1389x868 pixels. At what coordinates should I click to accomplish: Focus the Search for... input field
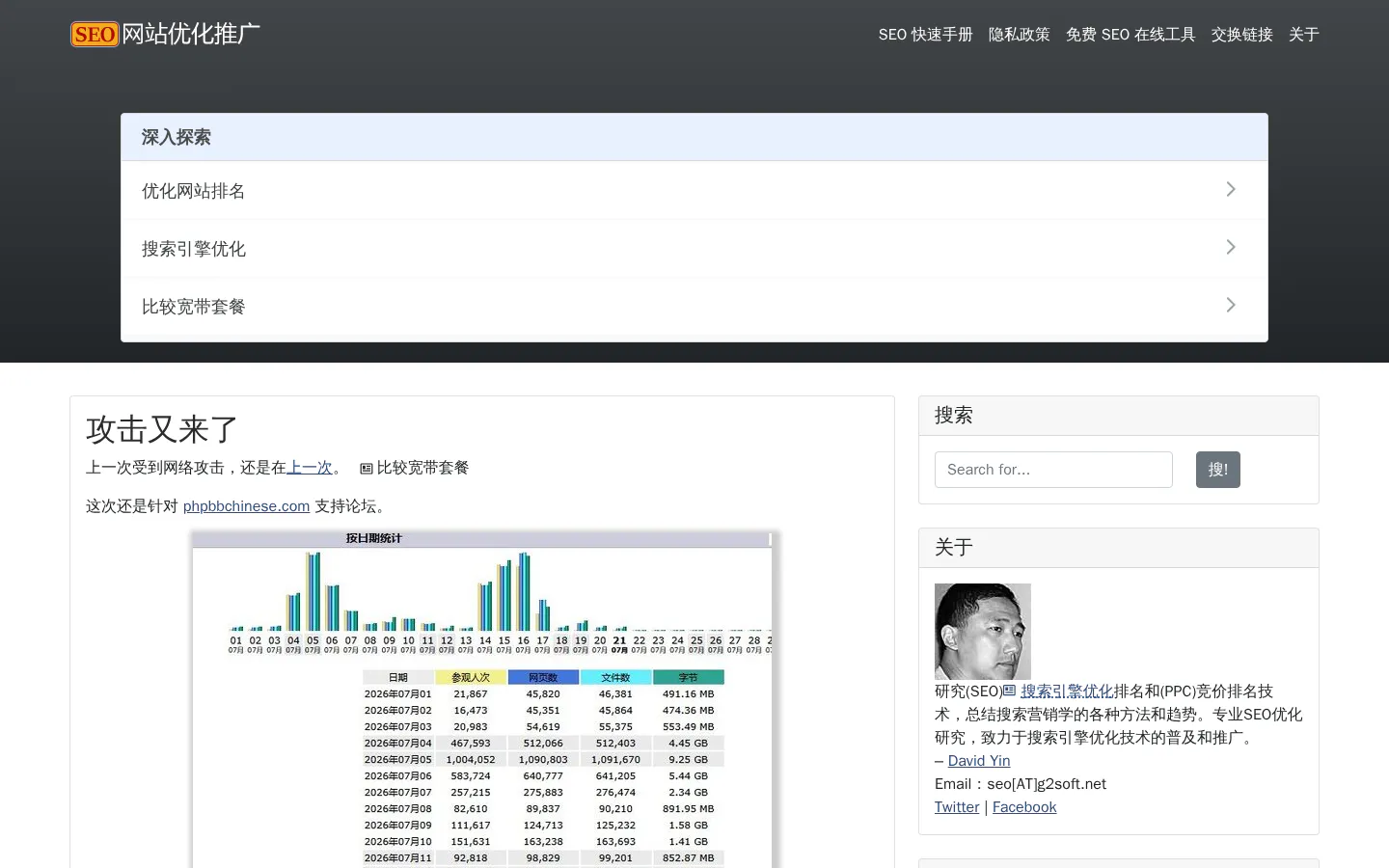[1053, 470]
